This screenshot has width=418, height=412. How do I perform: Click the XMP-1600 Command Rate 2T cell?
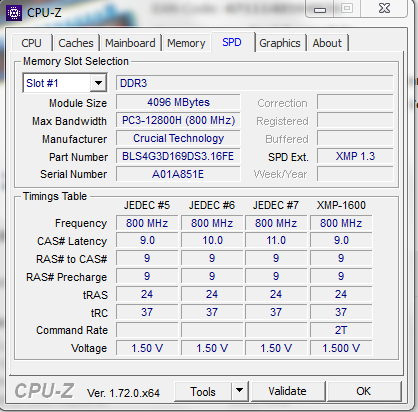[341, 330]
